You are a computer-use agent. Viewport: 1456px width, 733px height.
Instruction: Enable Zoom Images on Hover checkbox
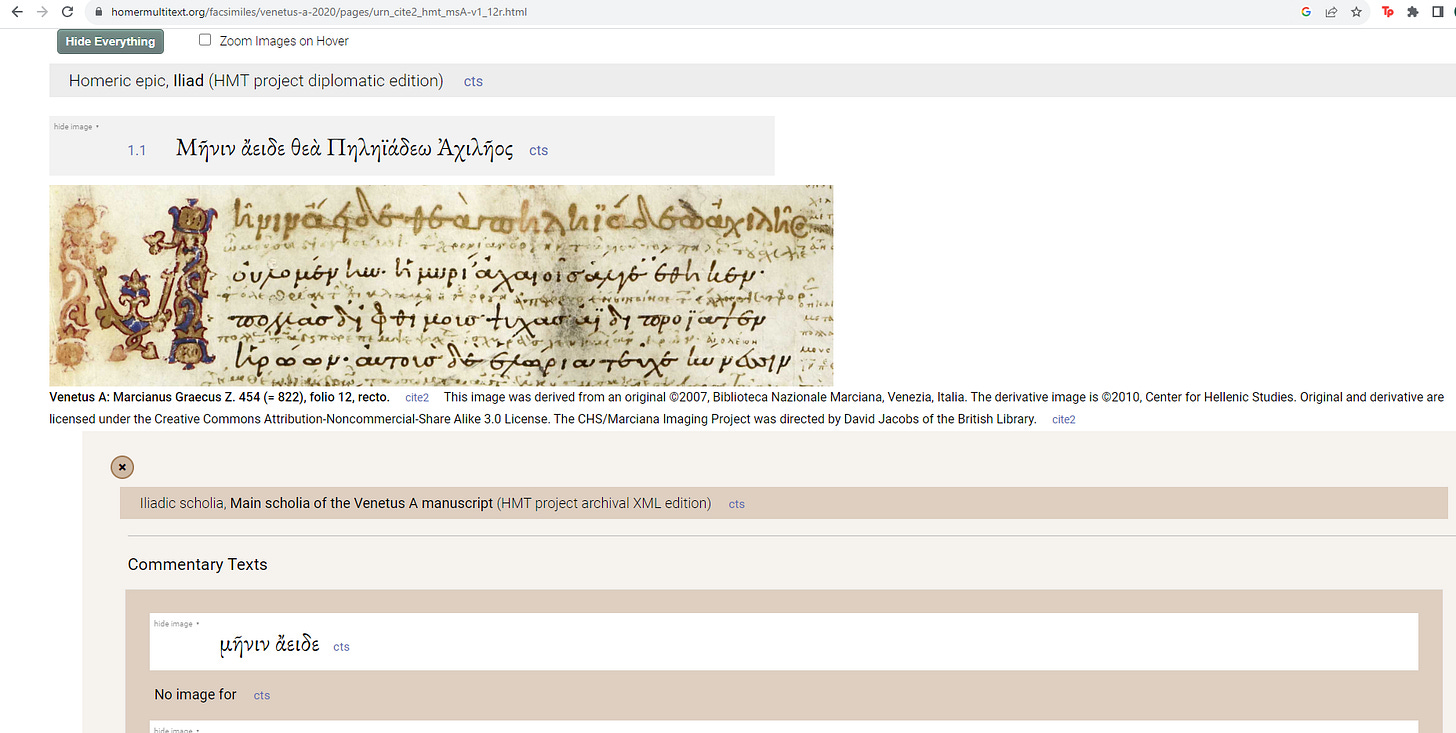click(x=205, y=40)
